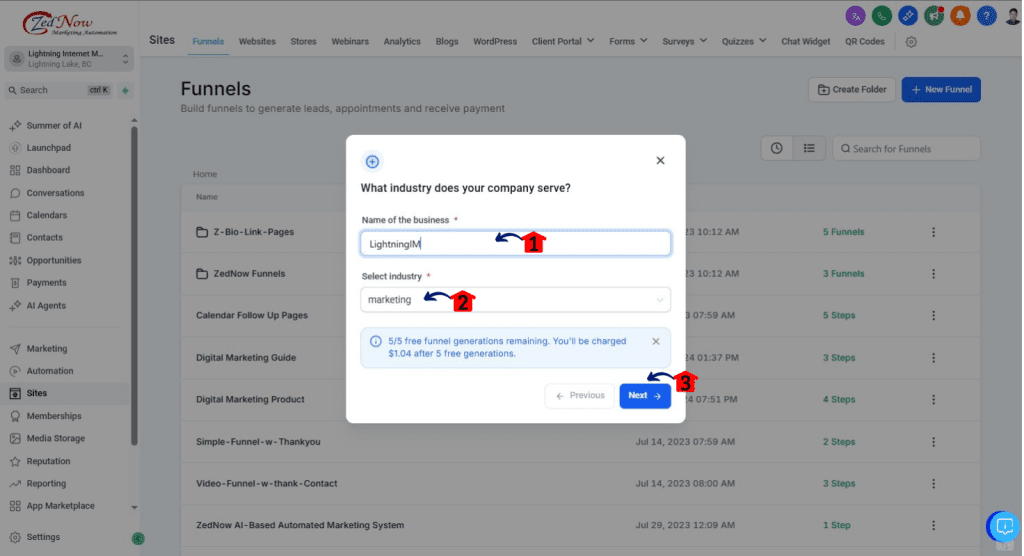Click the sidebar Search box
Image resolution: width=1024 pixels, height=556 pixels.
point(59,90)
